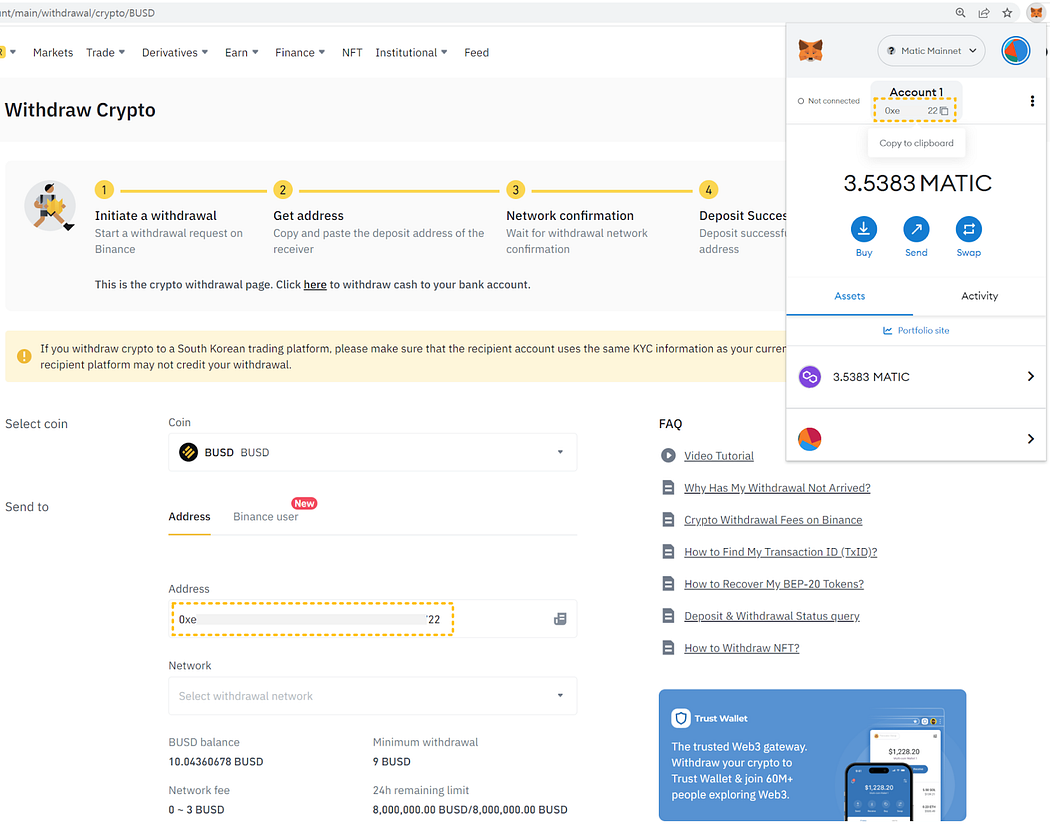1050x829 pixels.
Task: Open the second asset row chevron
Action: point(1031,439)
